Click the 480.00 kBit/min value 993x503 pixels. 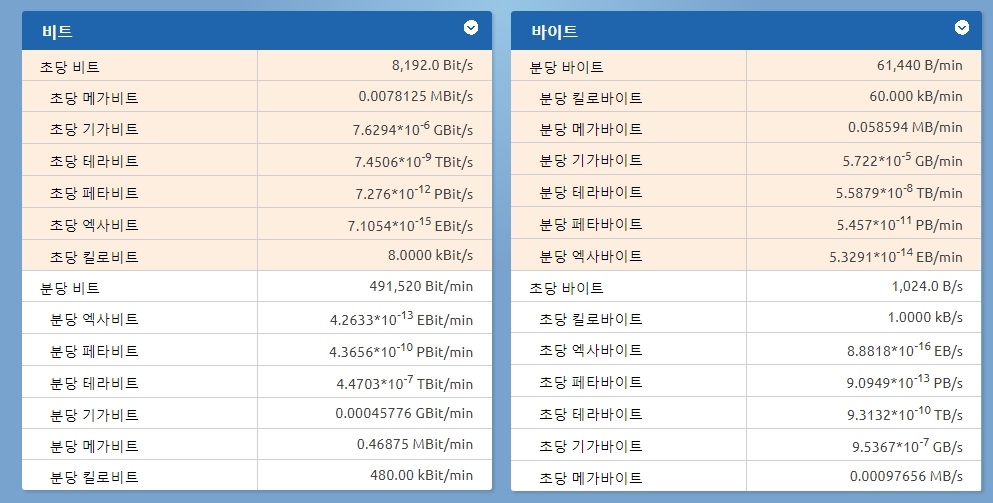click(x=422, y=476)
